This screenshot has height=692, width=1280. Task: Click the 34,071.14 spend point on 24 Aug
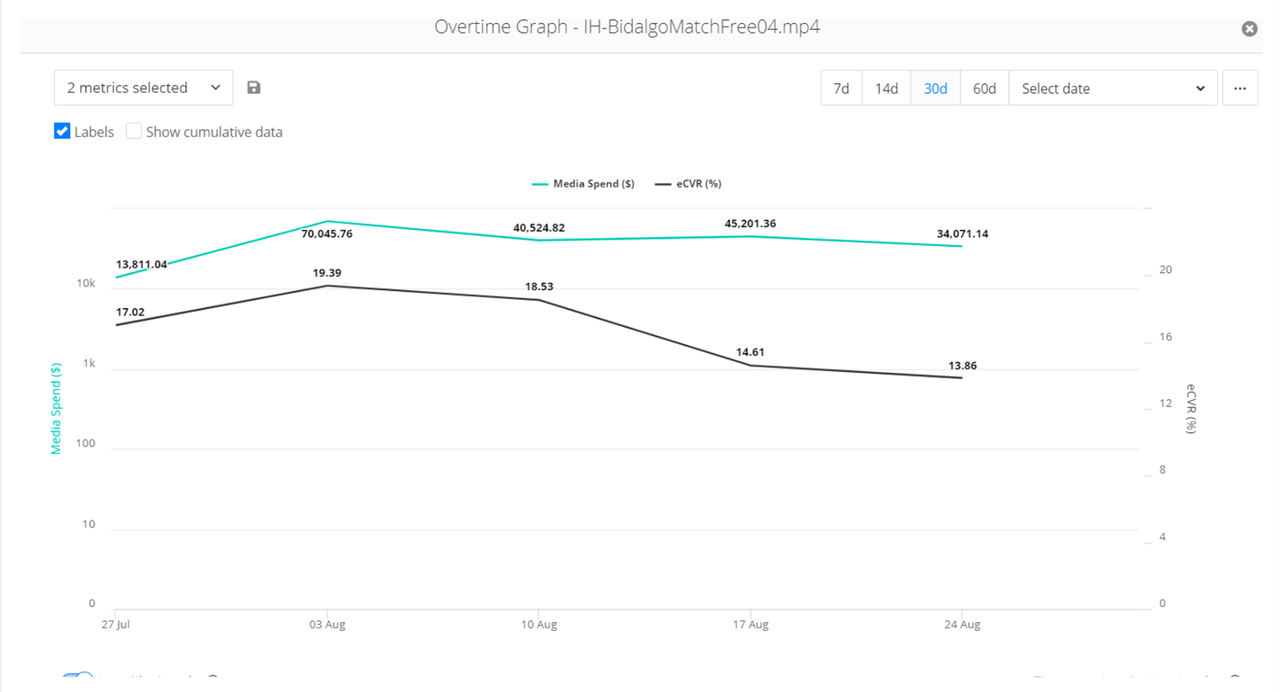961,246
